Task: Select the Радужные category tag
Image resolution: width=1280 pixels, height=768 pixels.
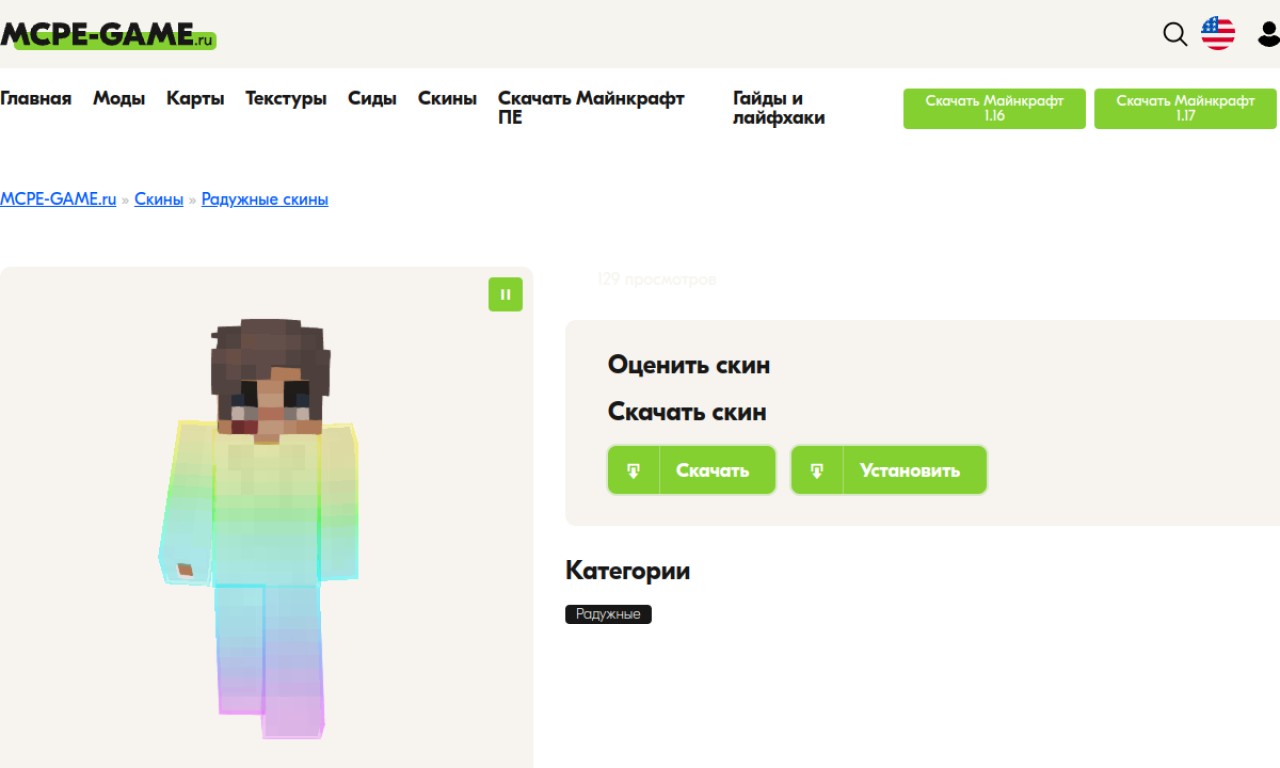Action: pyautogui.click(x=608, y=614)
